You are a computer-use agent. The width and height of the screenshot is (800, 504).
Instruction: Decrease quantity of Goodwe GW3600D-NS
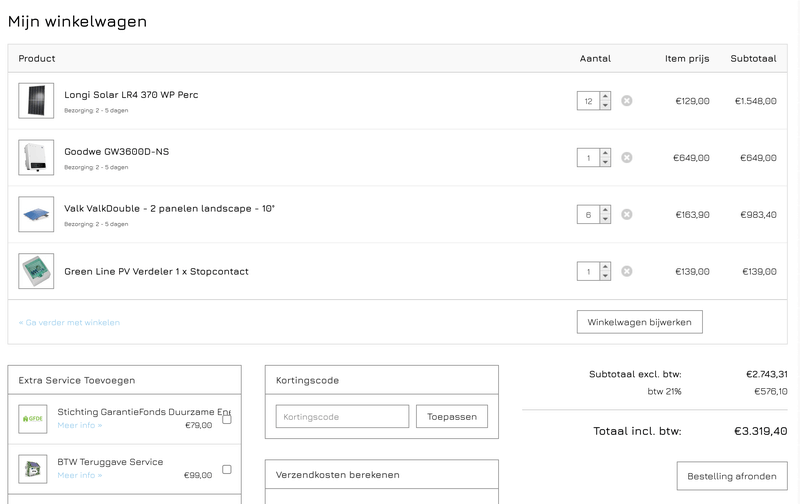605,162
